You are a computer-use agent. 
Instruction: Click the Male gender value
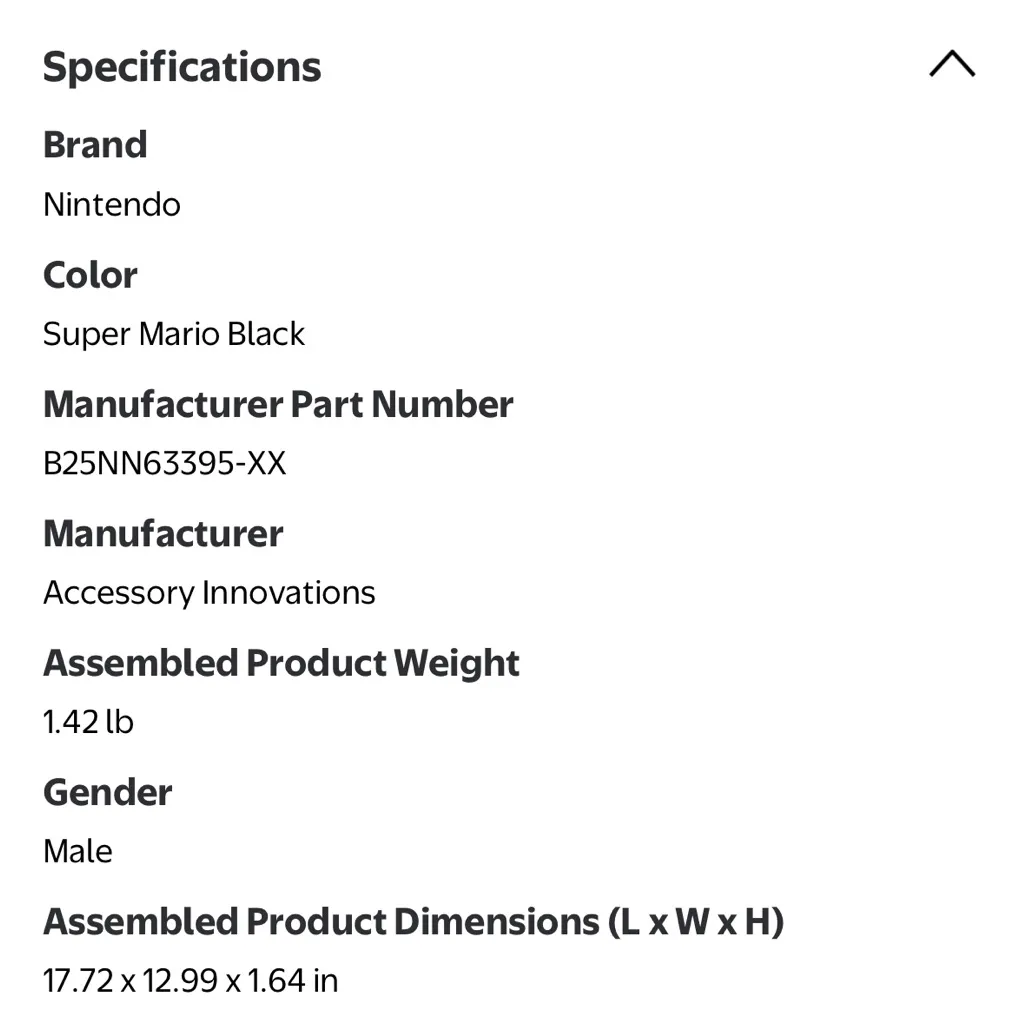click(78, 851)
